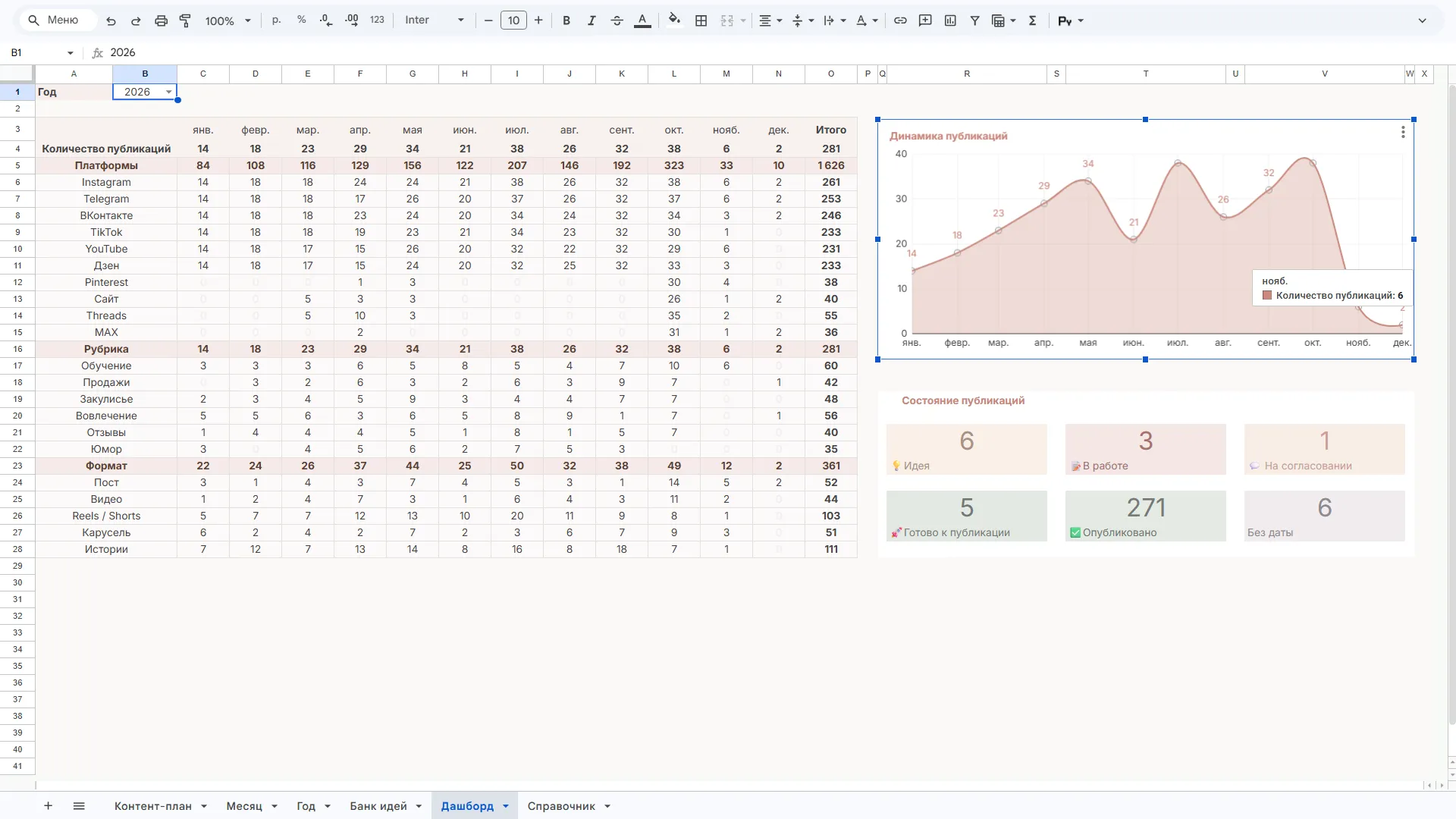The height and width of the screenshot is (819, 1456).
Task: Open the Банк идей sheet tab
Action: tap(378, 806)
